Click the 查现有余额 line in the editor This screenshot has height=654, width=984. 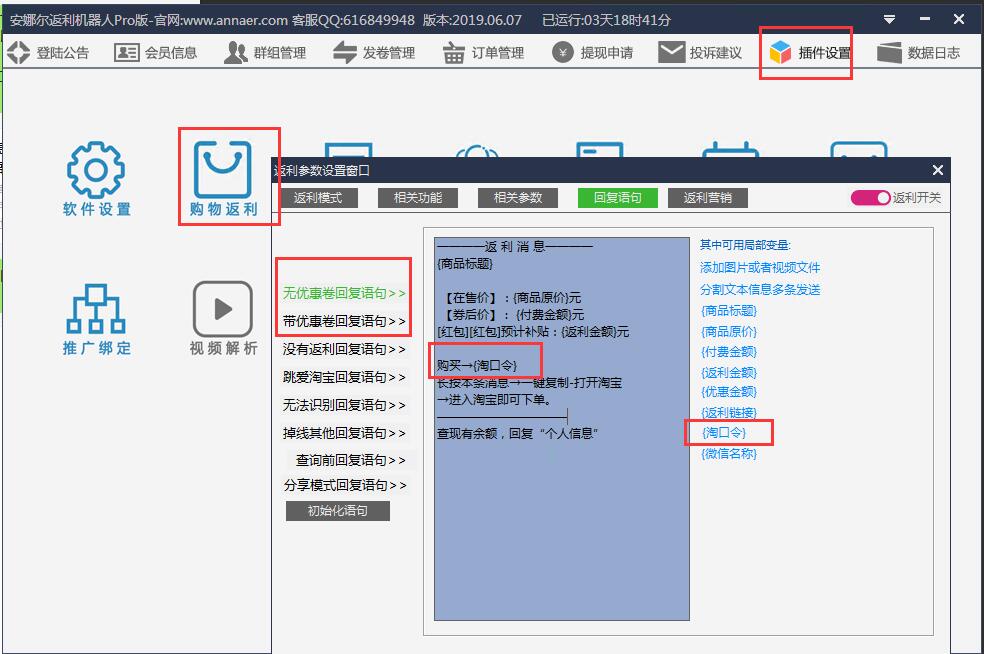(517, 434)
